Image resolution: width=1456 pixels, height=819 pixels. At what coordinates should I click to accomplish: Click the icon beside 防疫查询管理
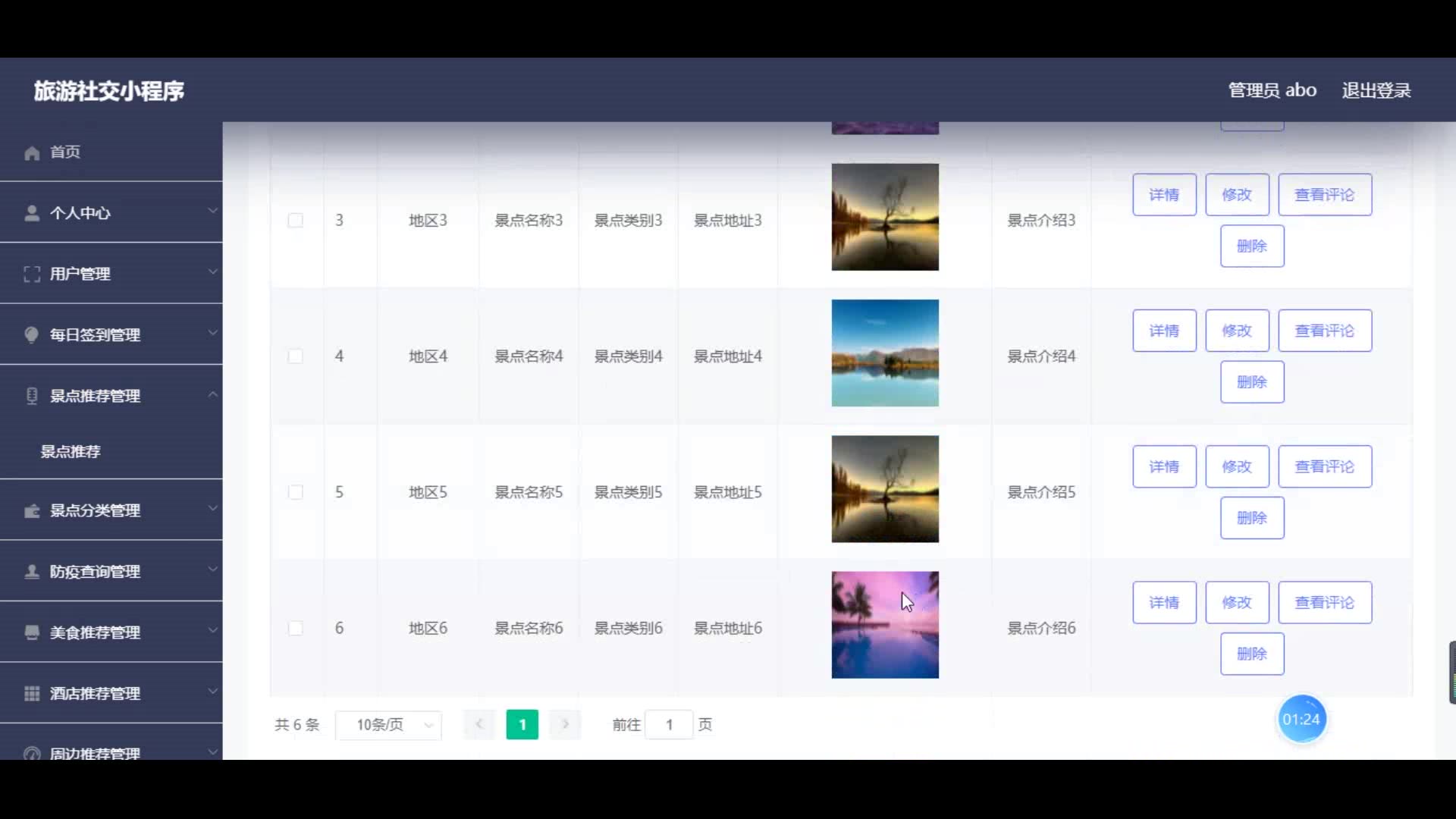tap(32, 571)
